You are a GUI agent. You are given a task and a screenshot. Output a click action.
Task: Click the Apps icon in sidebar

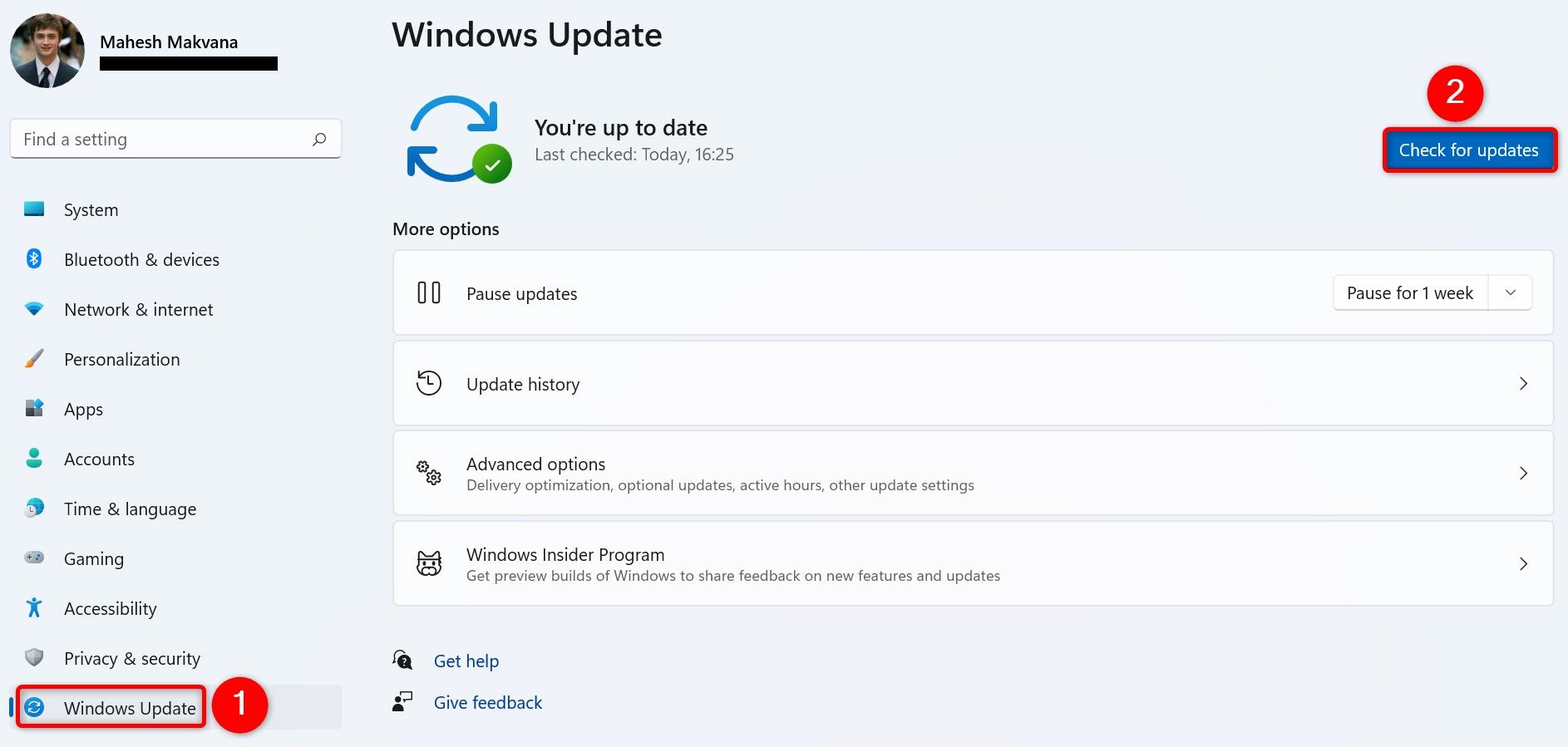point(34,409)
